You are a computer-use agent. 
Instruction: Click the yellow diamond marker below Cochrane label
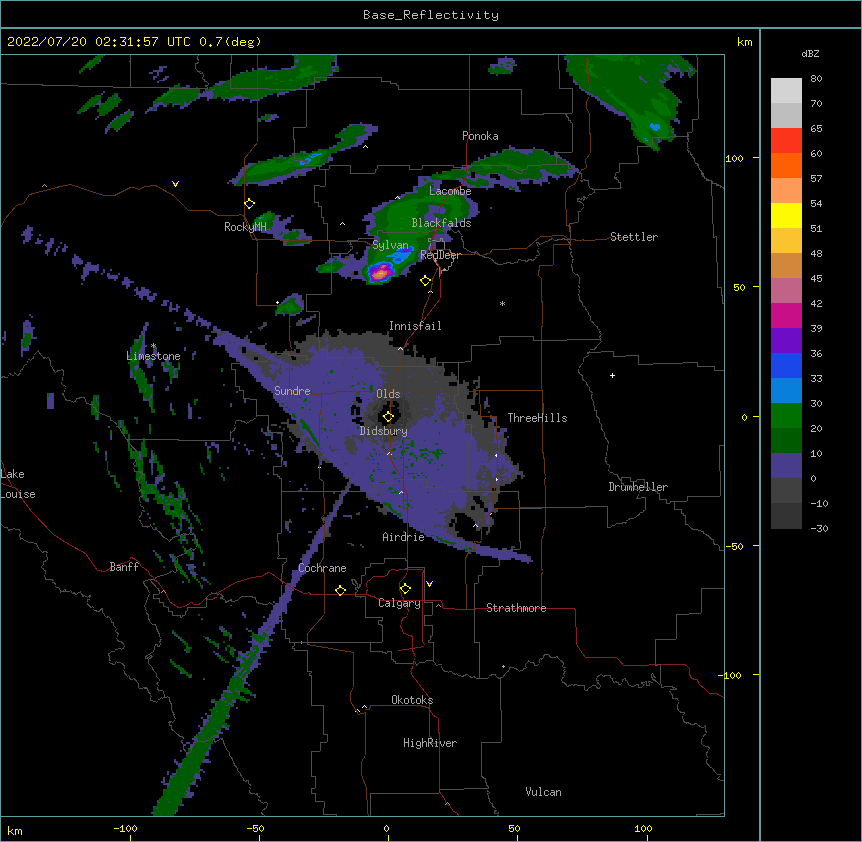[x=340, y=590]
